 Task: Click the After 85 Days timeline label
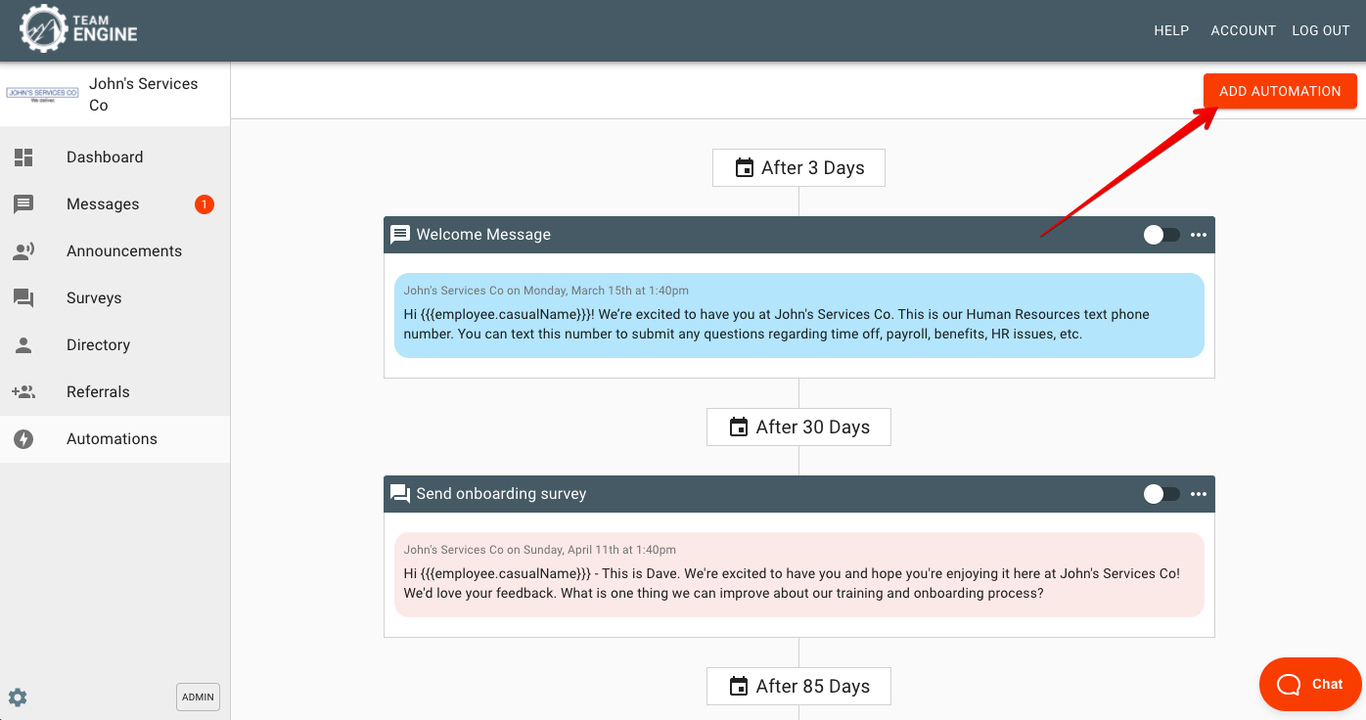tap(799, 686)
